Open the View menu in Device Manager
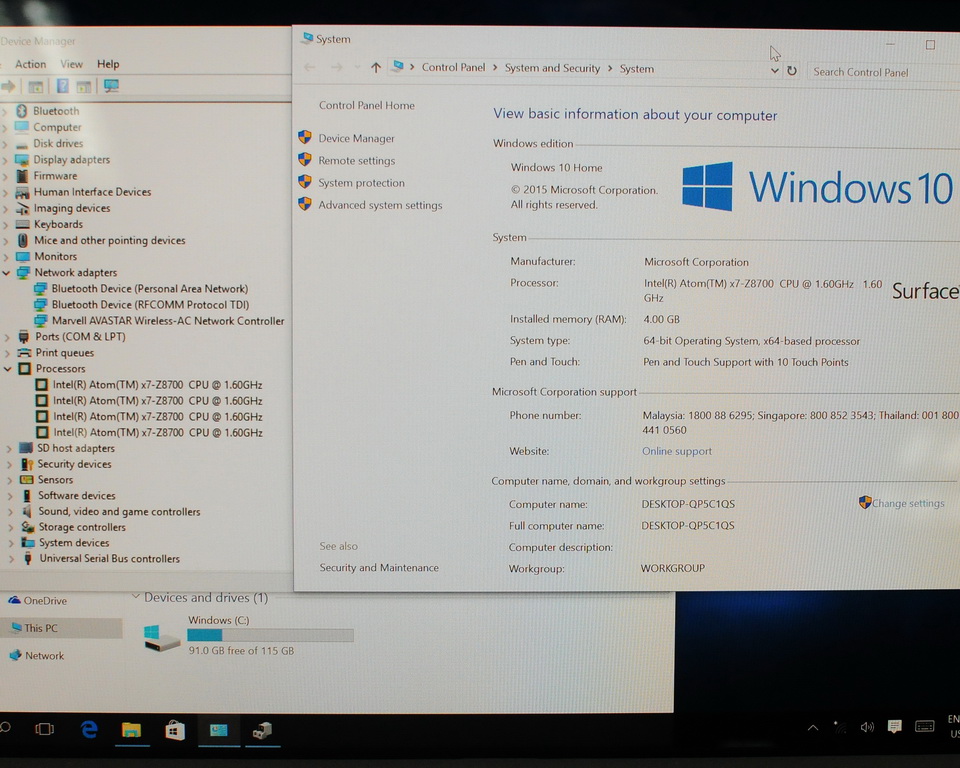Viewport: 960px width, 768px height. (x=71, y=64)
